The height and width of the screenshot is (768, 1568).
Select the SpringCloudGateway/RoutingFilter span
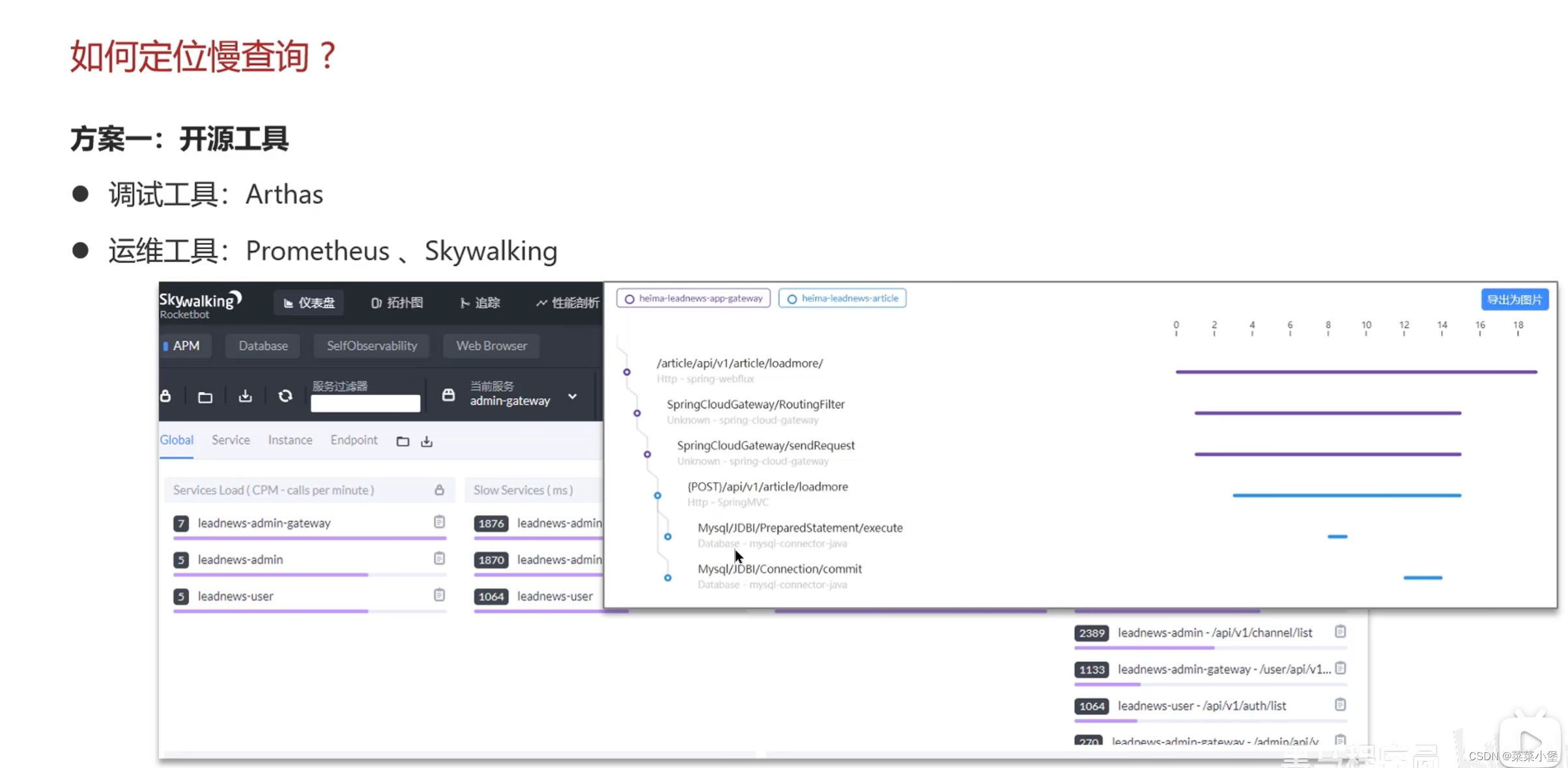[x=756, y=405]
